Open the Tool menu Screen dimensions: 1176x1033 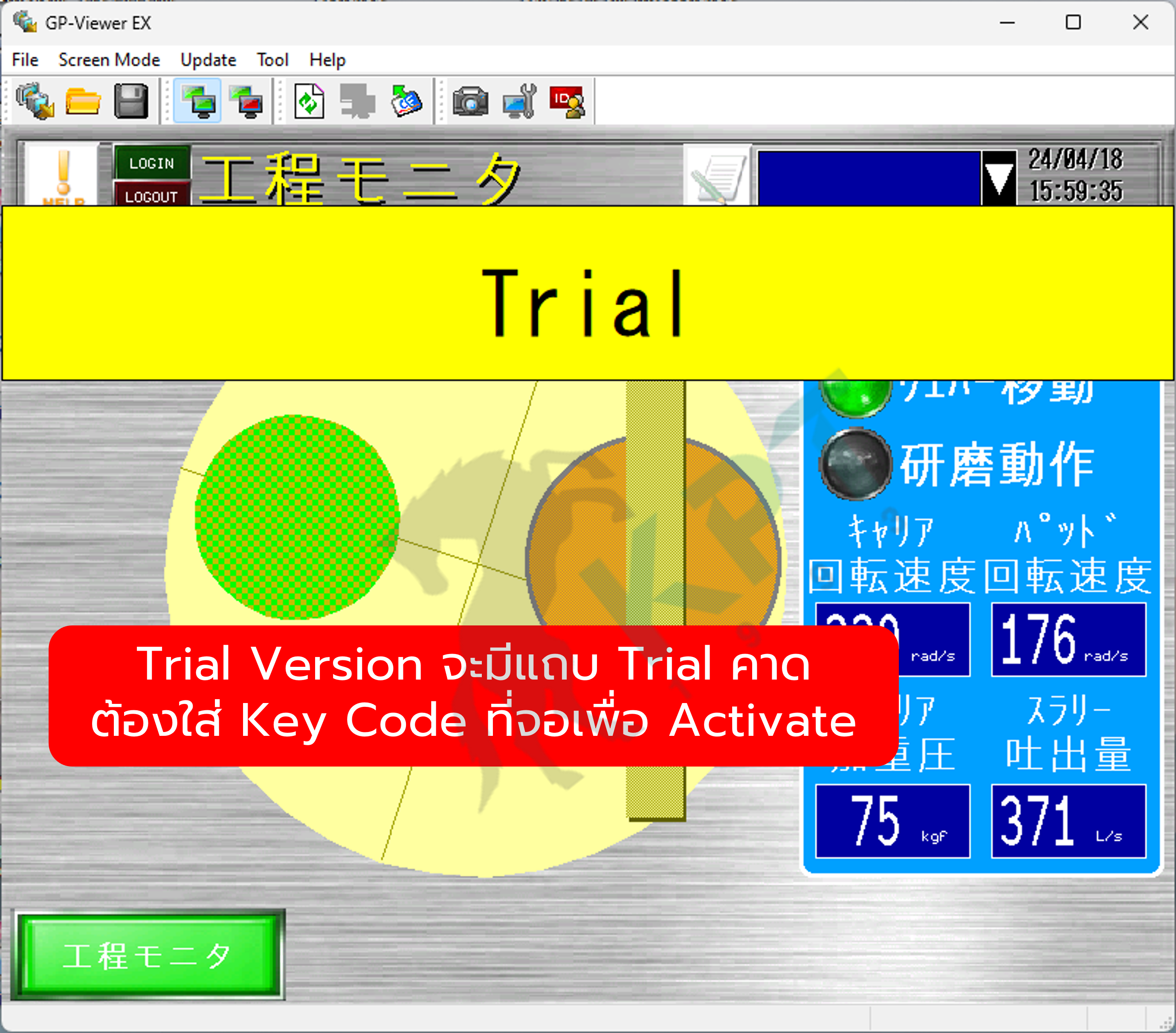tap(273, 60)
